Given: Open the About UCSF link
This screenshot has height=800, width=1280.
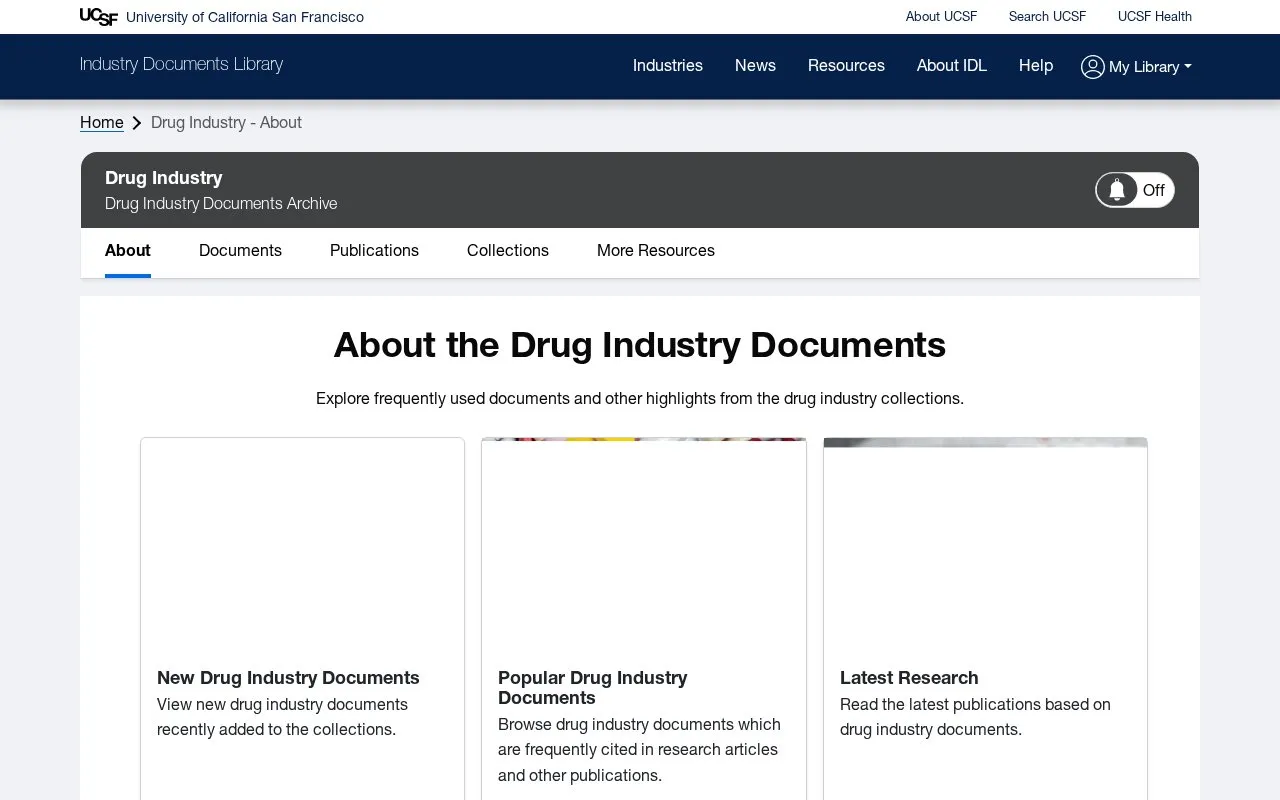Looking at the screenshot, I should click(941, 17).
